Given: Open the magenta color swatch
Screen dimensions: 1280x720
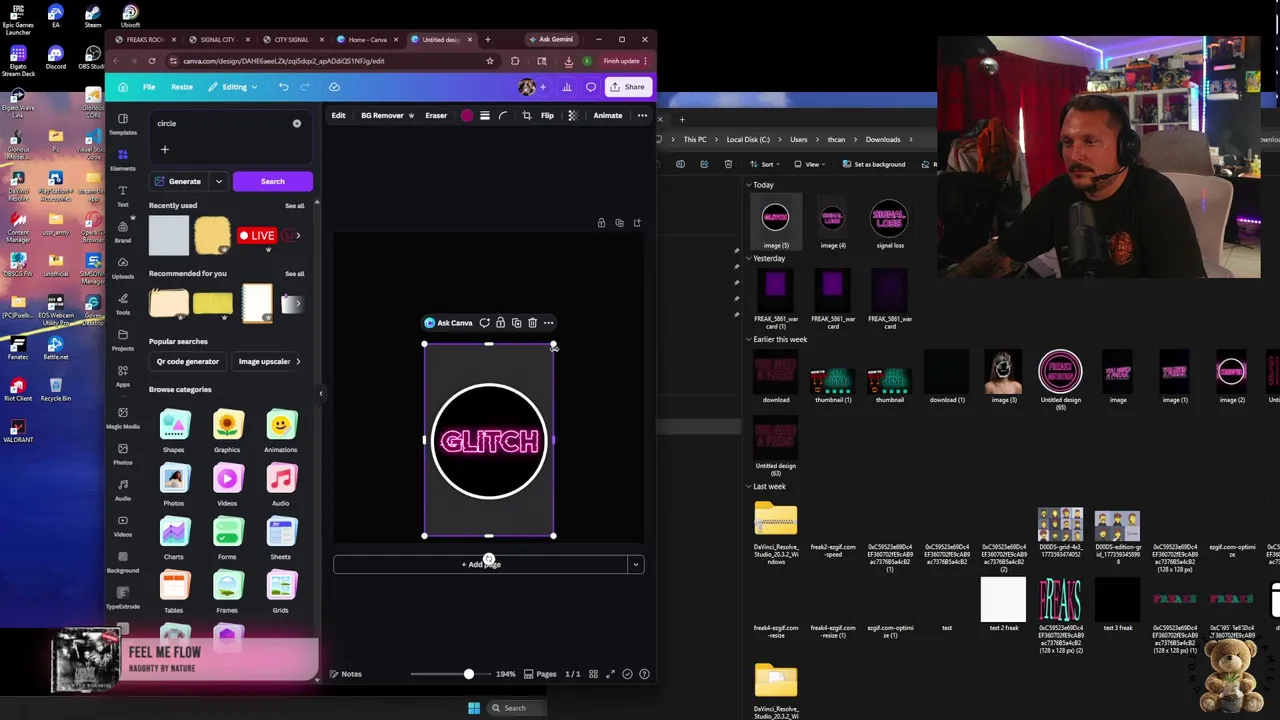Looking at the screenshot, I should [x=467, y=116].
